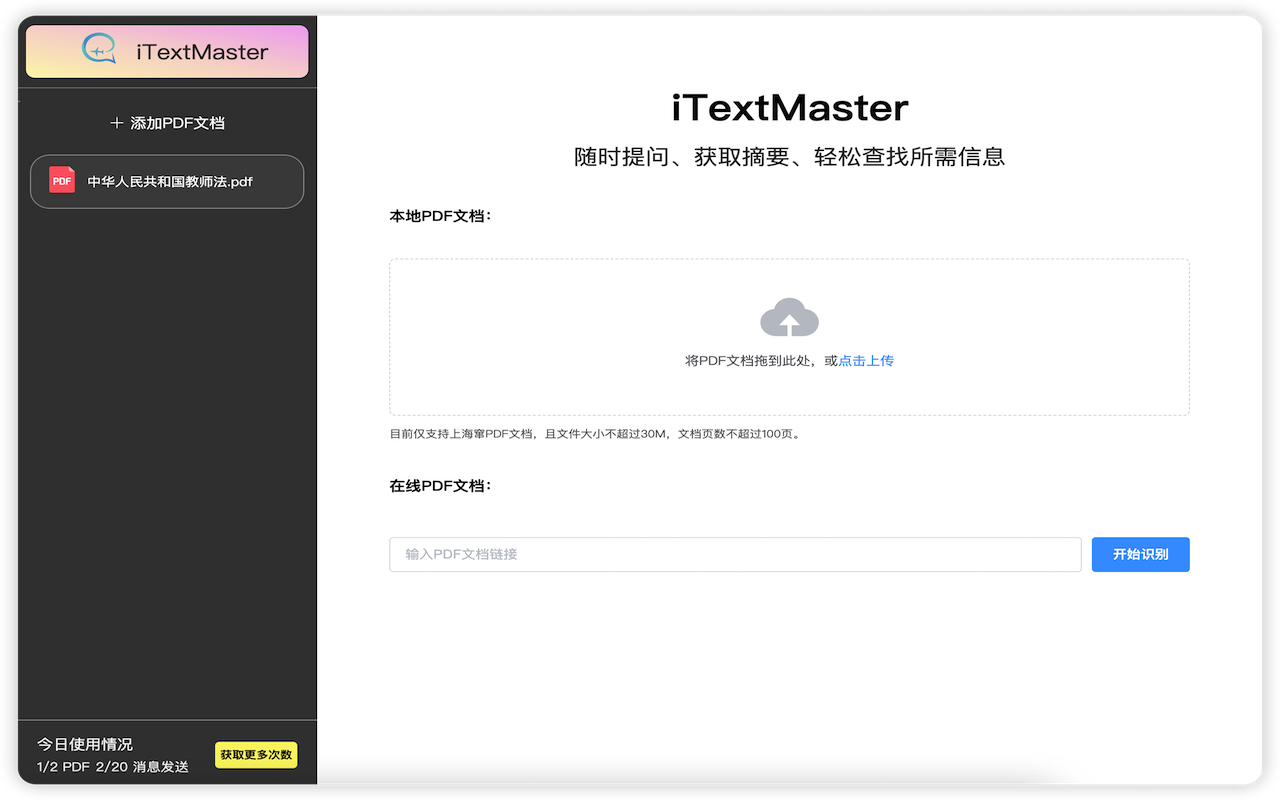The image size is (1280, 800).
Task: Click the 点击上传 upload link
Action: (866, 361)
